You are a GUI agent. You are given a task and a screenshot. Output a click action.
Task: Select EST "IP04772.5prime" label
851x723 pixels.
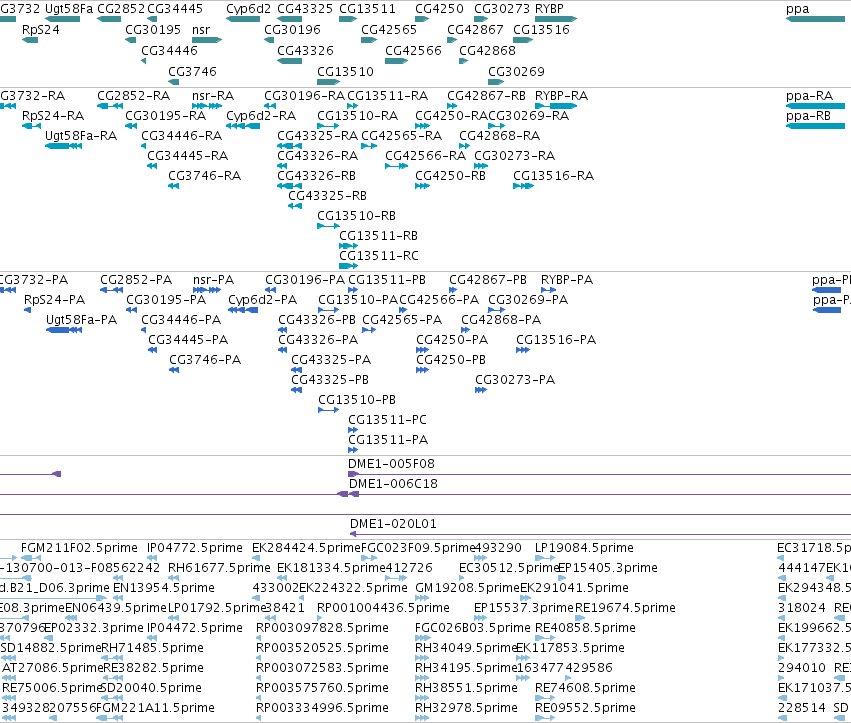195,548
